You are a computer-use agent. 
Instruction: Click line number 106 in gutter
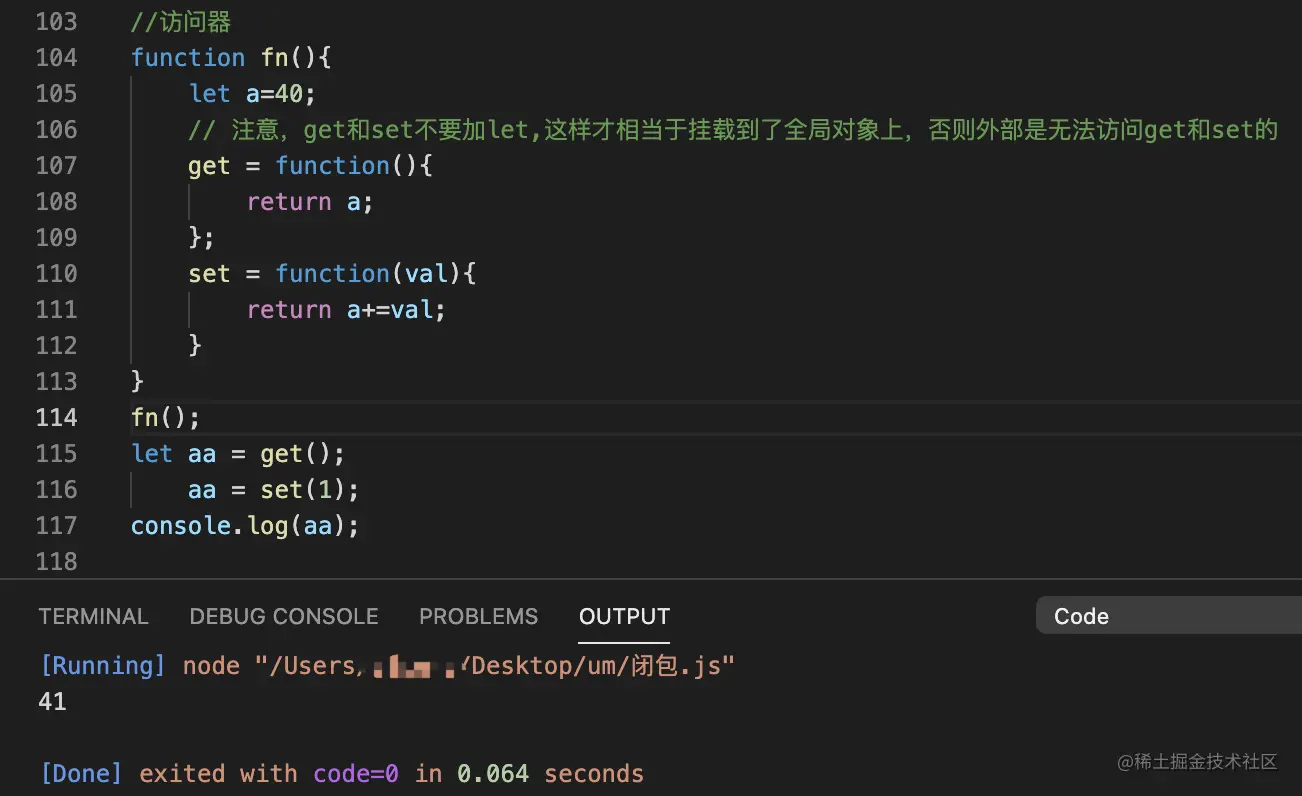click(56, 129)
